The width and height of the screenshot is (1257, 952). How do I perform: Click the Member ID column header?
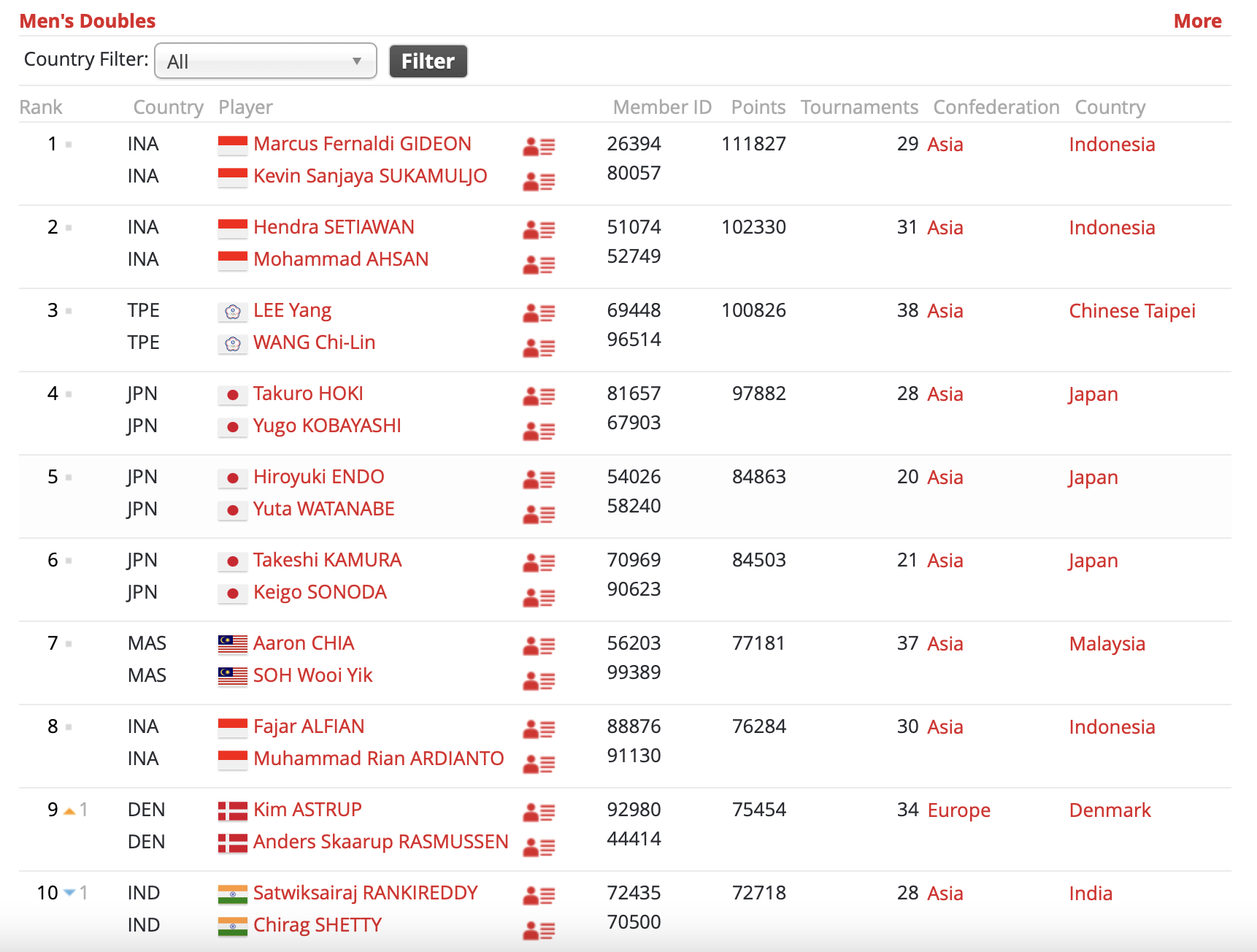(x=662, y=107)
